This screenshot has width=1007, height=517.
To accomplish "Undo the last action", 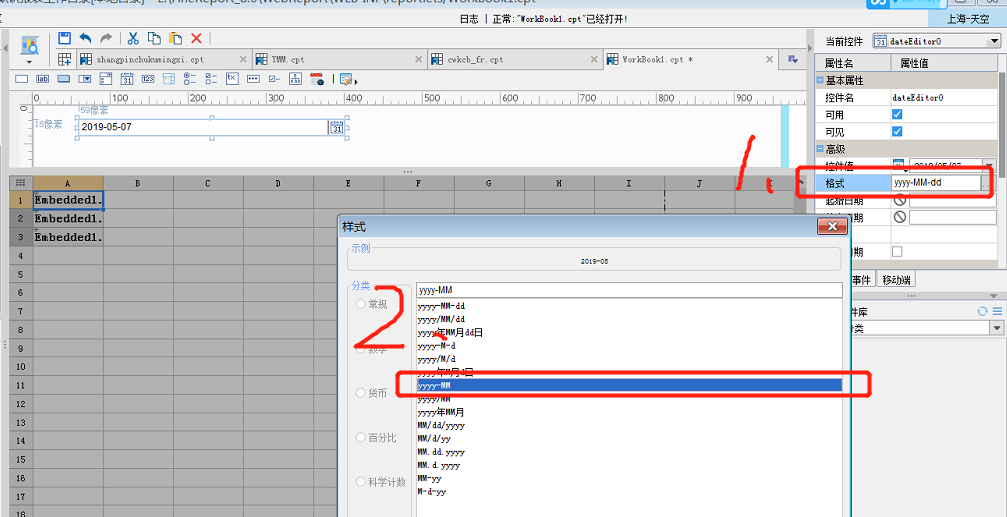I will click(85, 39).
